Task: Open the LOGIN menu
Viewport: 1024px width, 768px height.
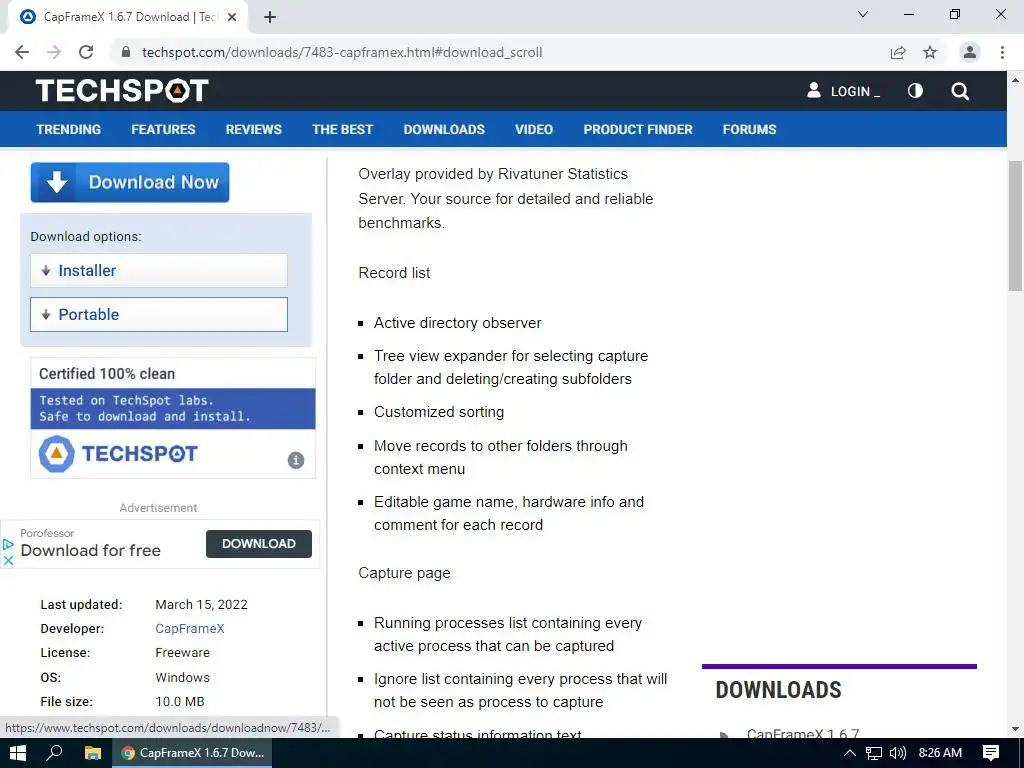Action: pos(843,91)
